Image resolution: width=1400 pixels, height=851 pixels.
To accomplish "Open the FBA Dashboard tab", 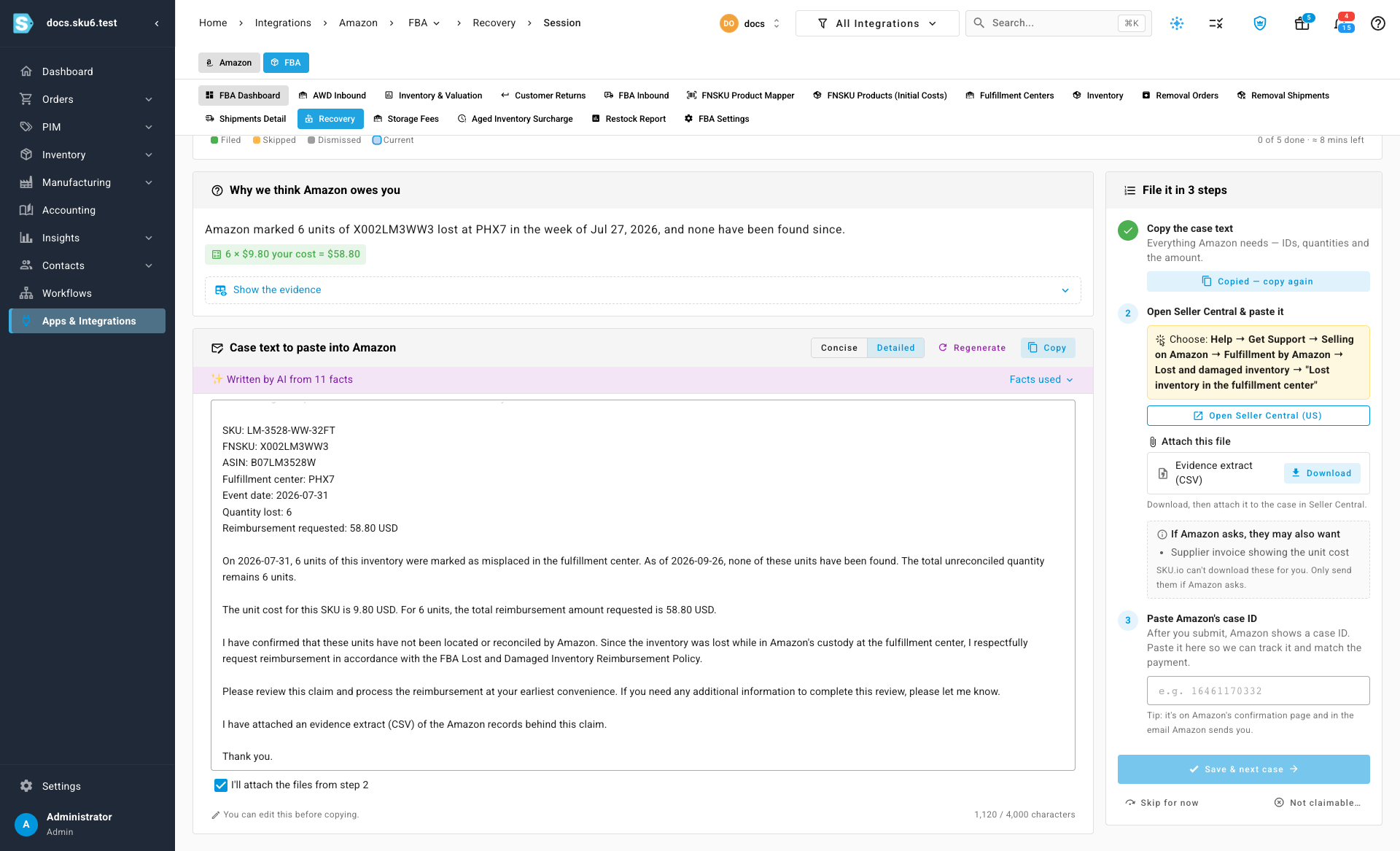I will coord(243,96).
